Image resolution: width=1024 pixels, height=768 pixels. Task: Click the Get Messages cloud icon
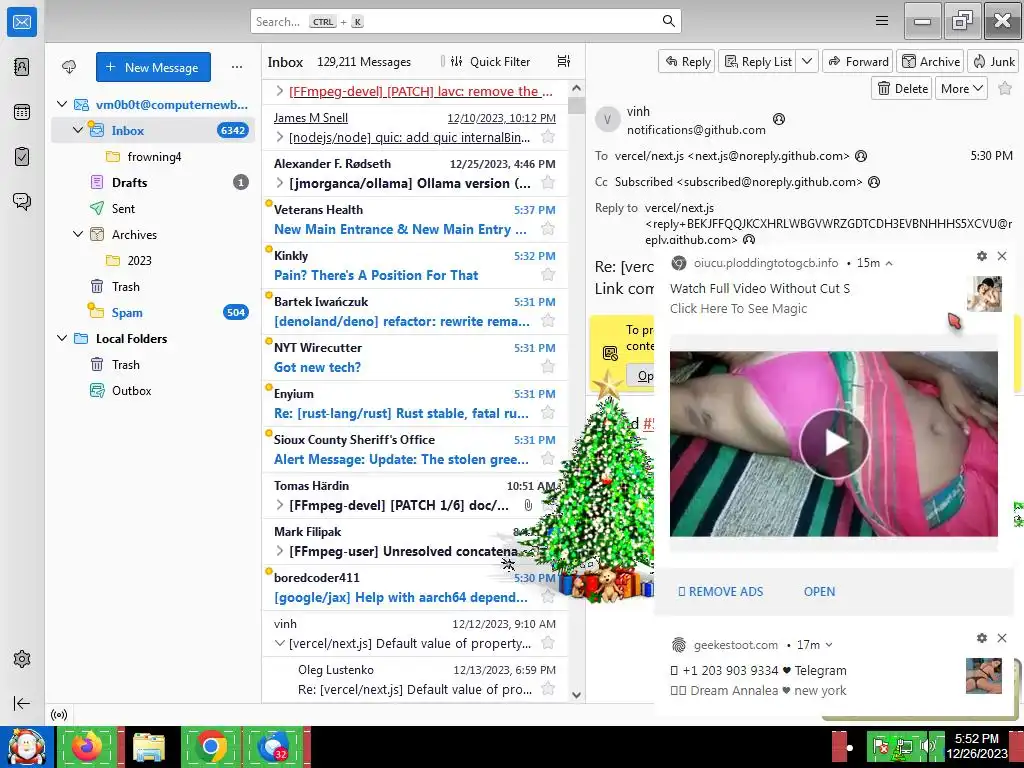click(x=69, y=67)
